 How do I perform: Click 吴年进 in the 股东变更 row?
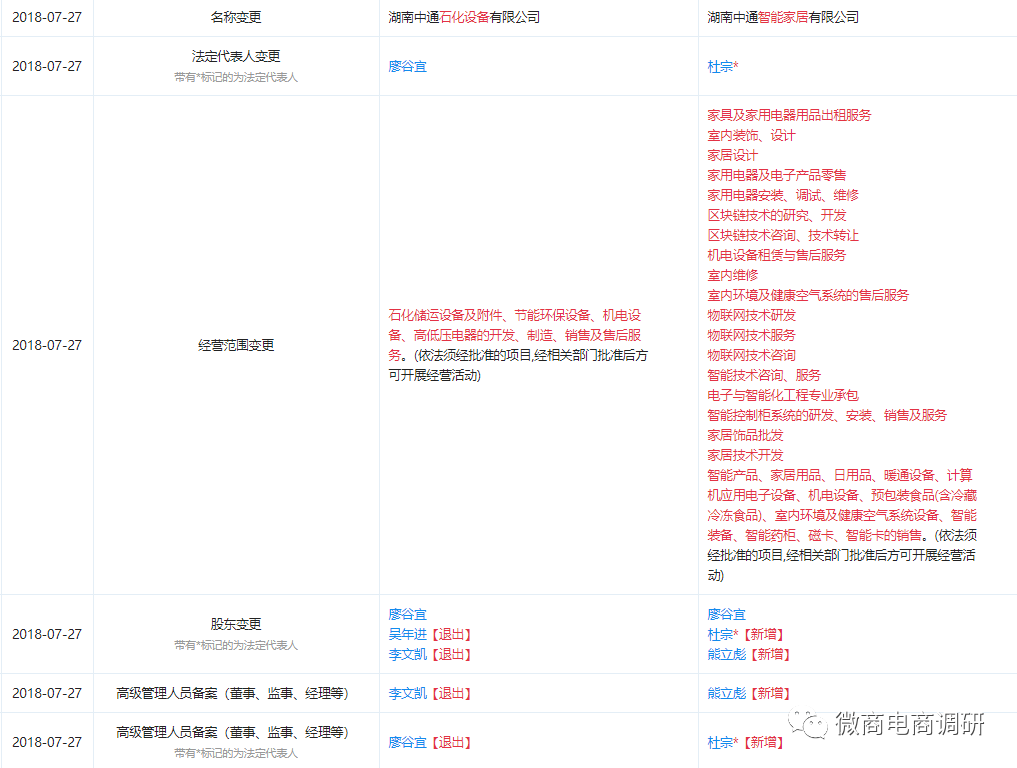[407, 634]
